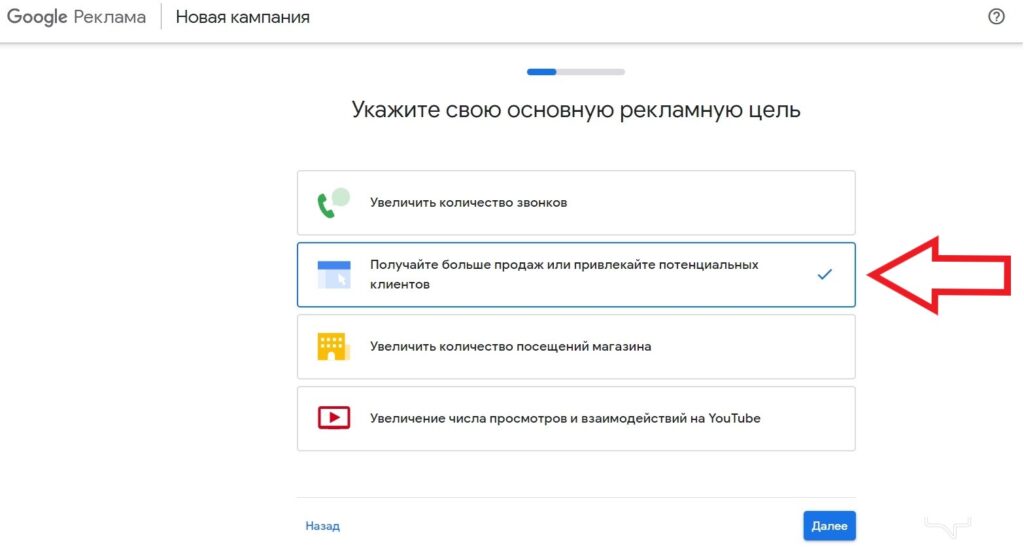
Task: Click the blue checkmark on selected goal
Action: click(x=824, y=274)
